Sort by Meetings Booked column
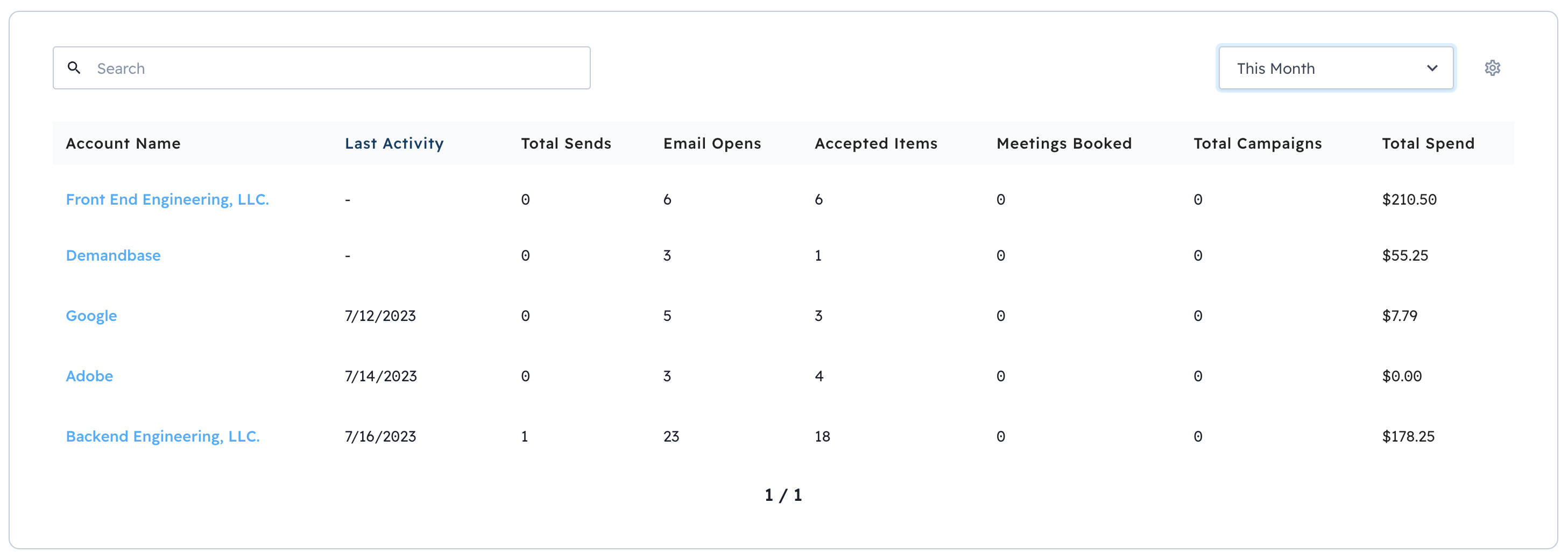Image resolution: width=1568 pixels, height=559 pixels. pos(1063,144)
